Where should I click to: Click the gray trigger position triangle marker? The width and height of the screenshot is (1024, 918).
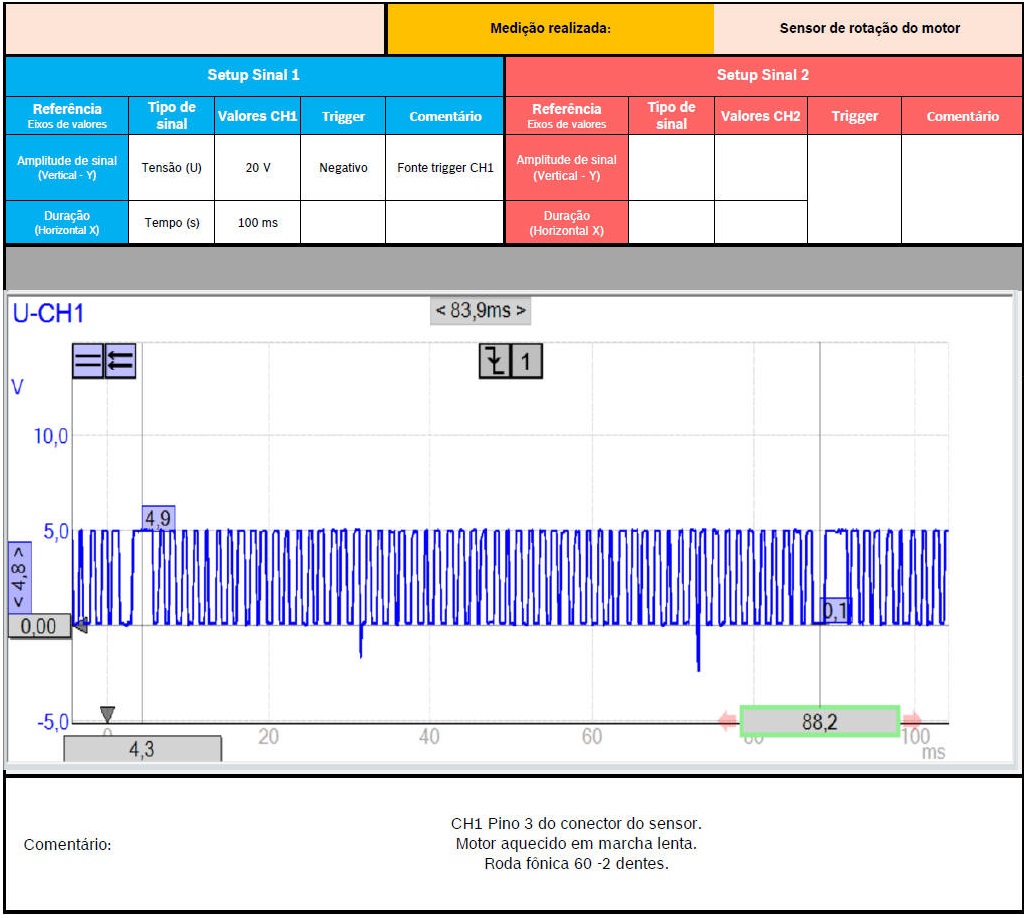click(x=107, y=714)
